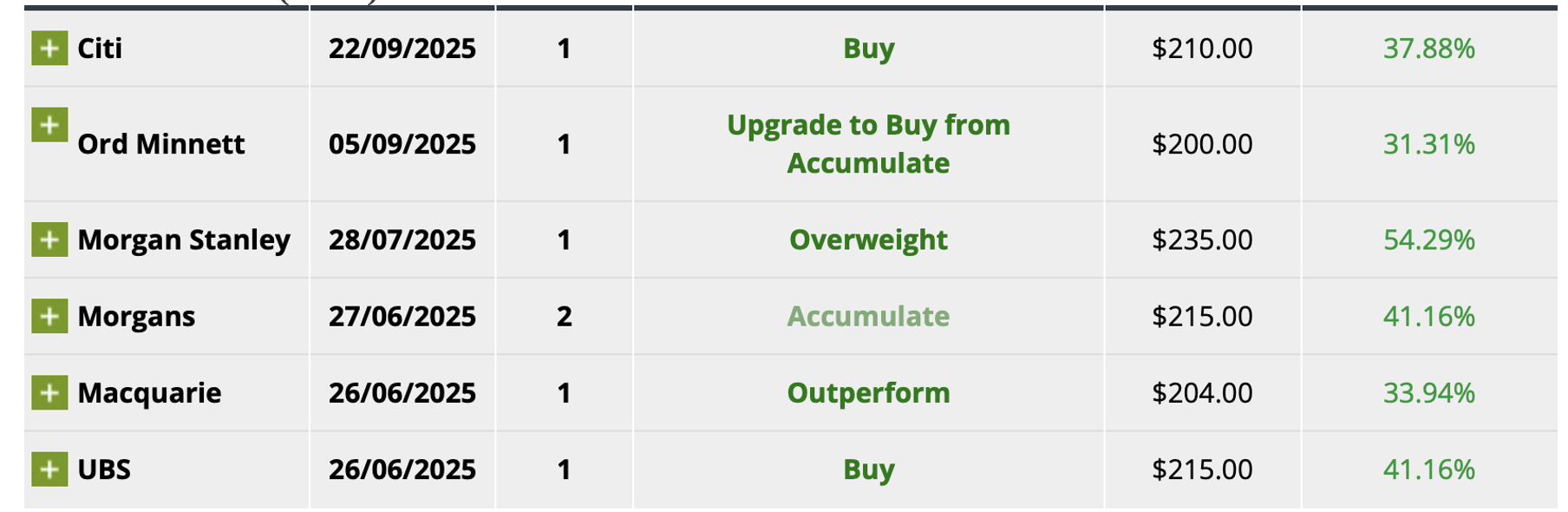Click the Macquarie $204.00 price target
The height and width of the screenshot is (512, 1568).
(1202, 393)
